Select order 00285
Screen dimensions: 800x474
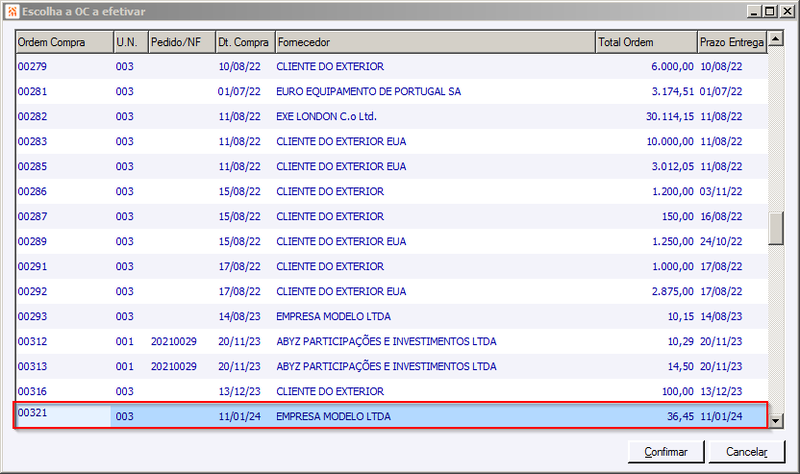(391, 166)
